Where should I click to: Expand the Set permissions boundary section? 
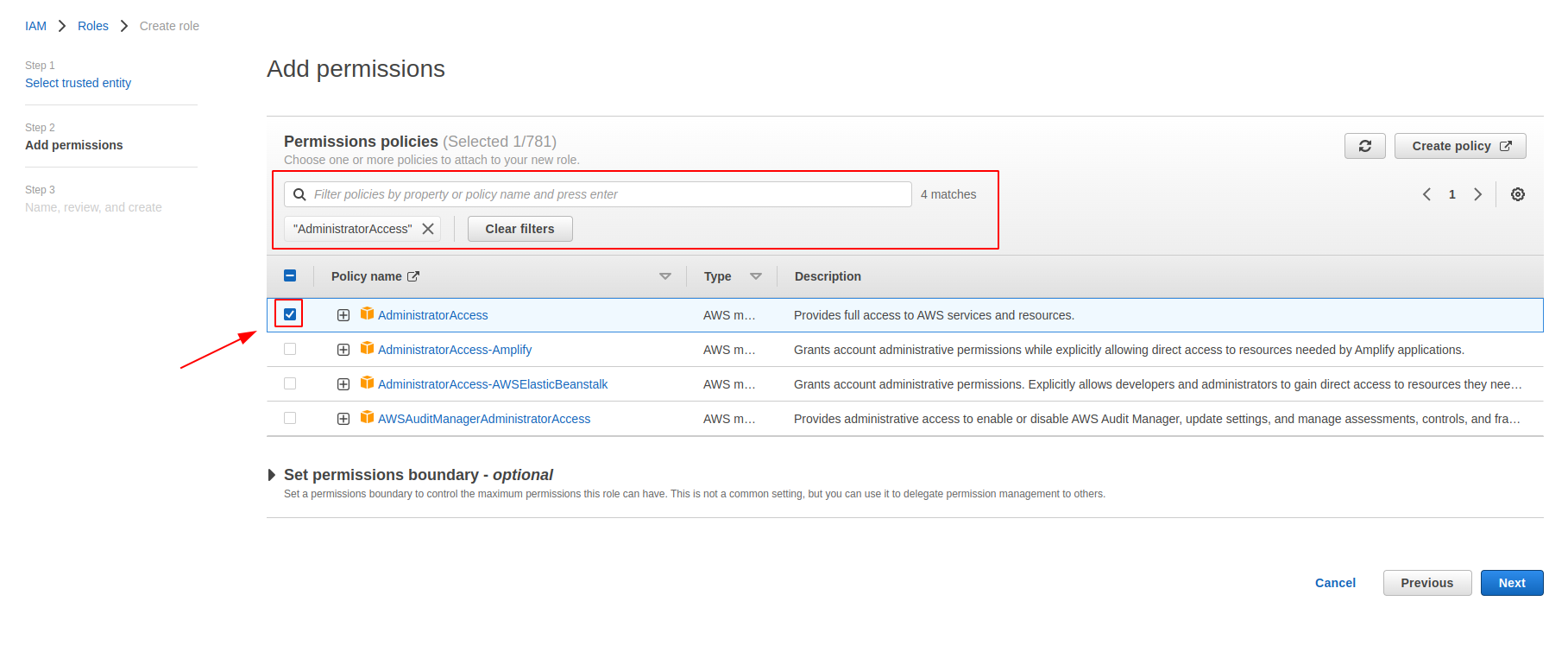[x=272, y=475]
